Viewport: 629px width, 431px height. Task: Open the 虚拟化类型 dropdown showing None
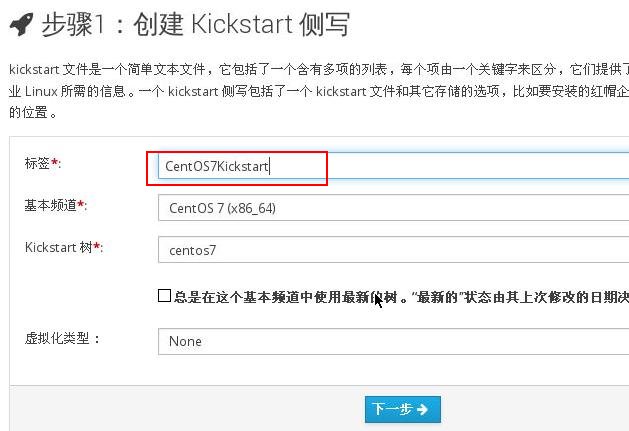[x=394, y=342]
